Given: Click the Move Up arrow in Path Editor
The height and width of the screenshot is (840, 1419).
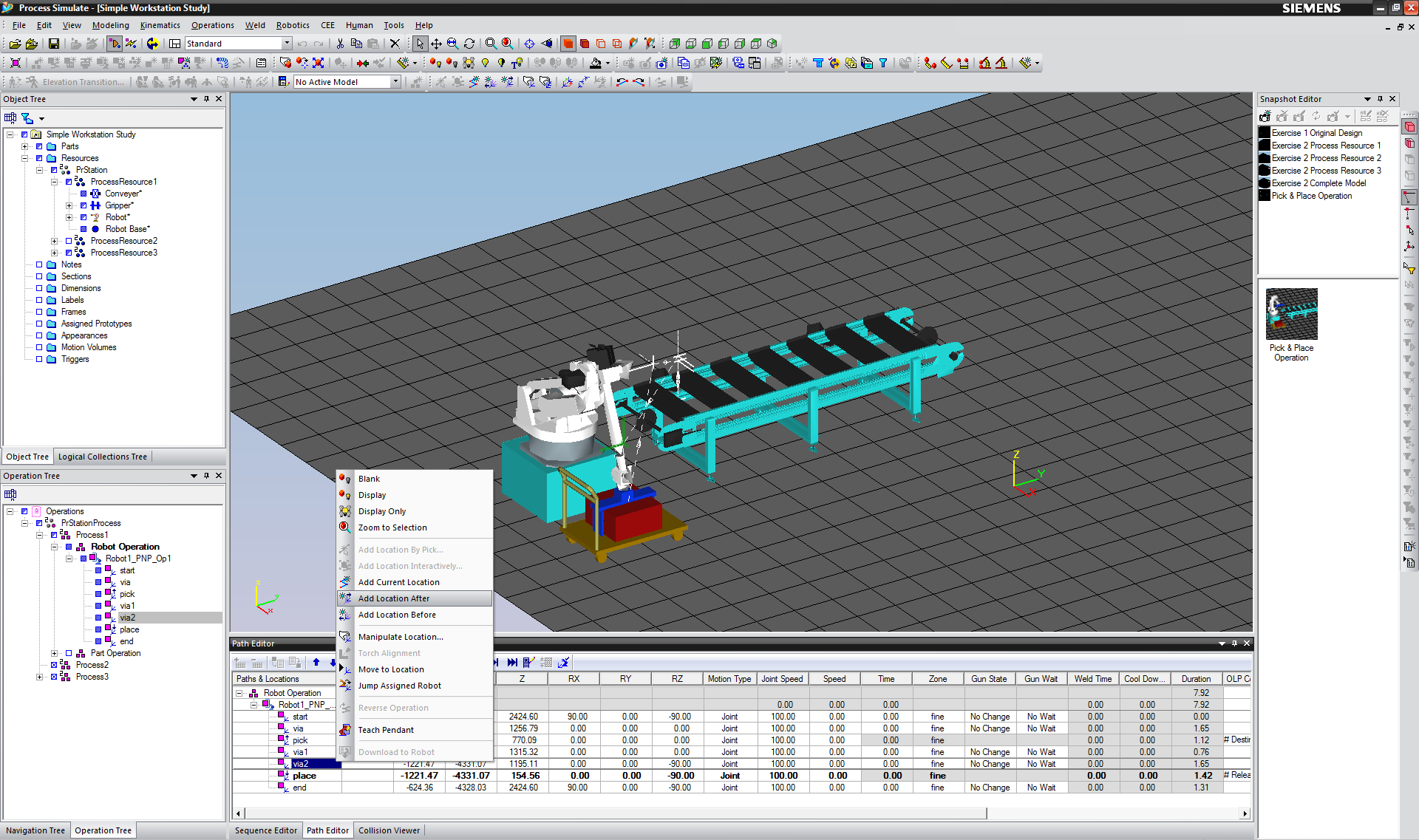Looking at the screenshot, I should pos(316,662).
